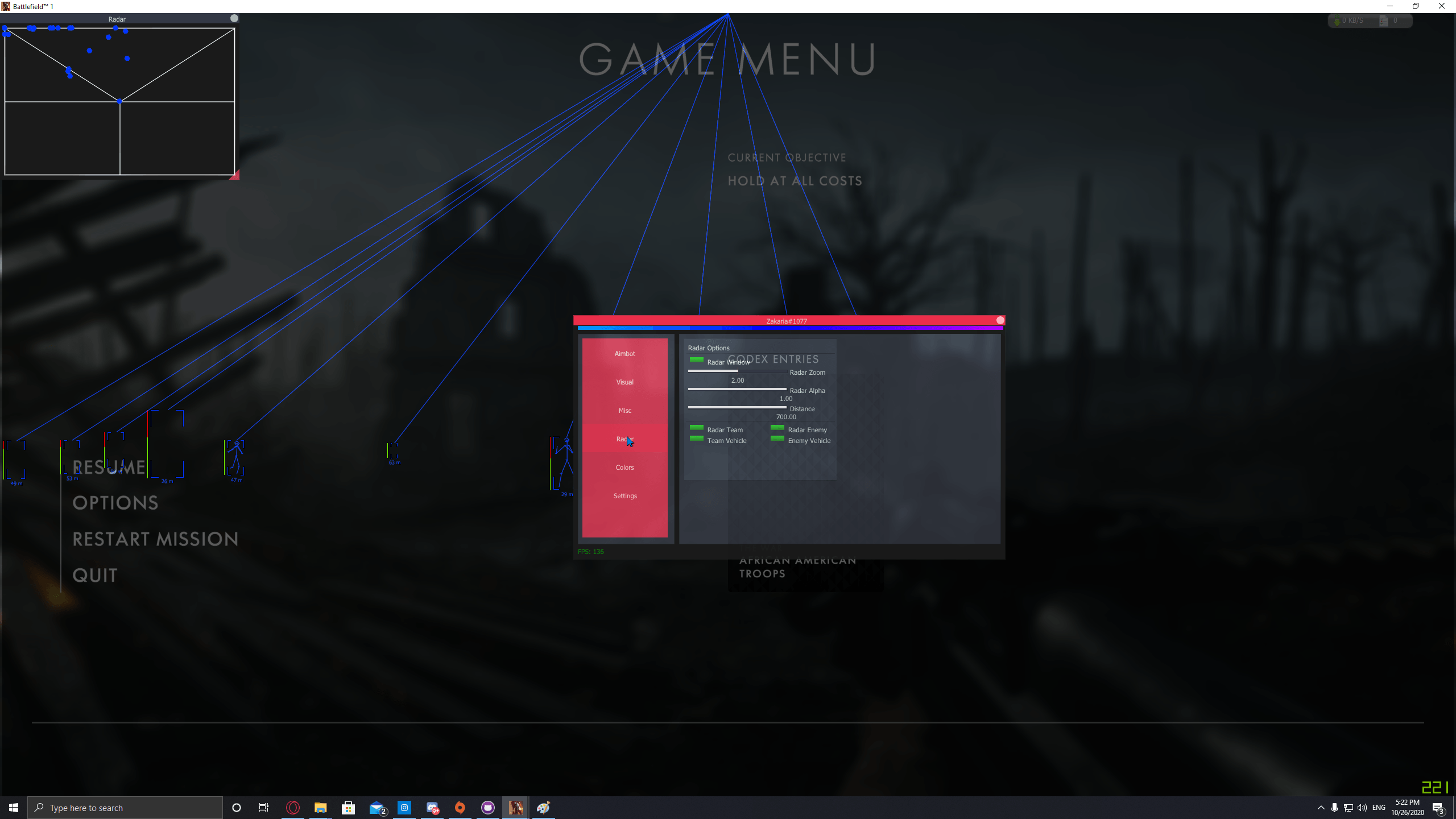Toggle the Enemy Vehicle option
The image size is (1456, 819).
pyautogui.click(x=777, y=439)
